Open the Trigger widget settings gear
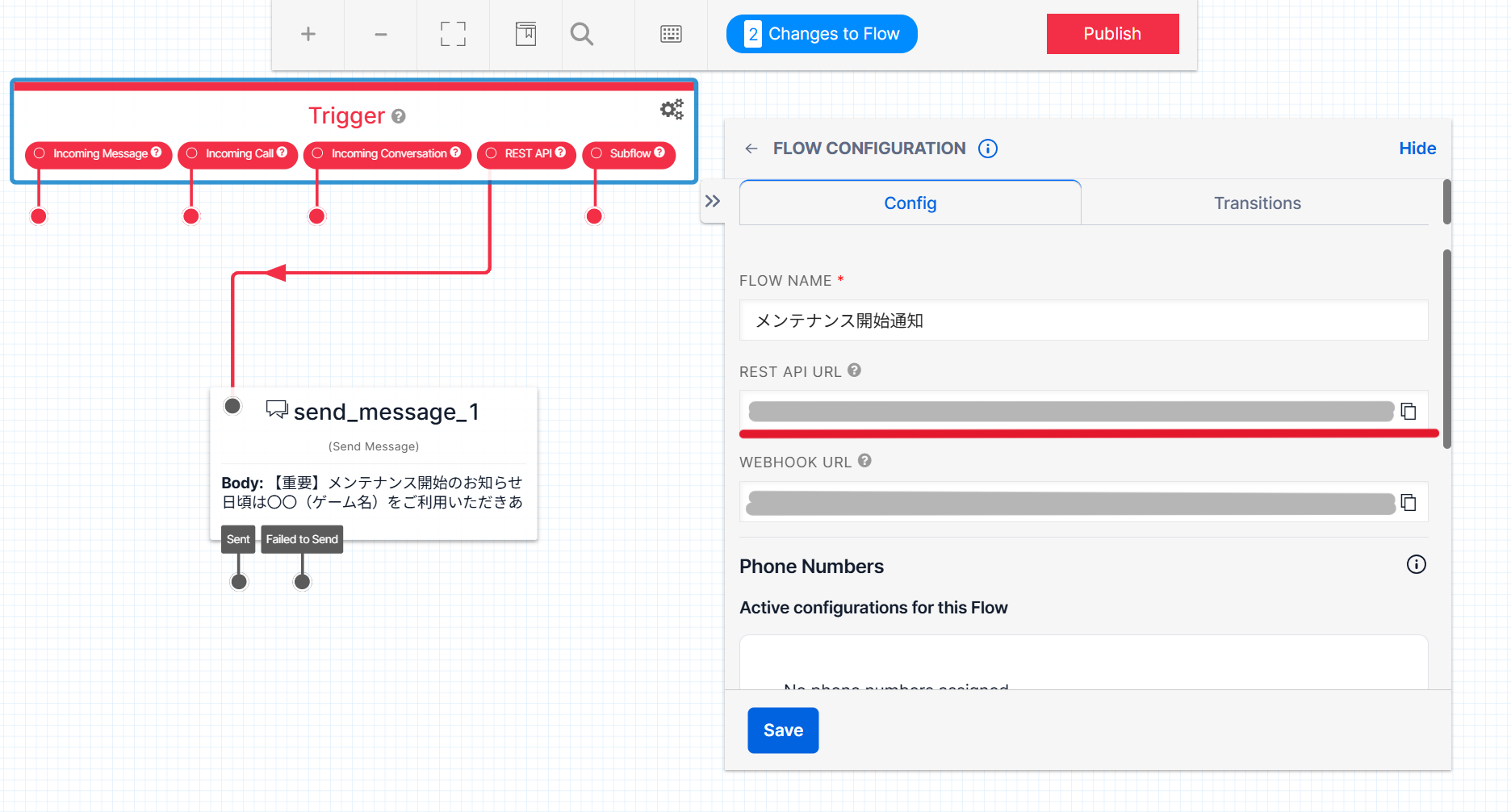The height and width of the screenshot is (812, 1511). 671,109
